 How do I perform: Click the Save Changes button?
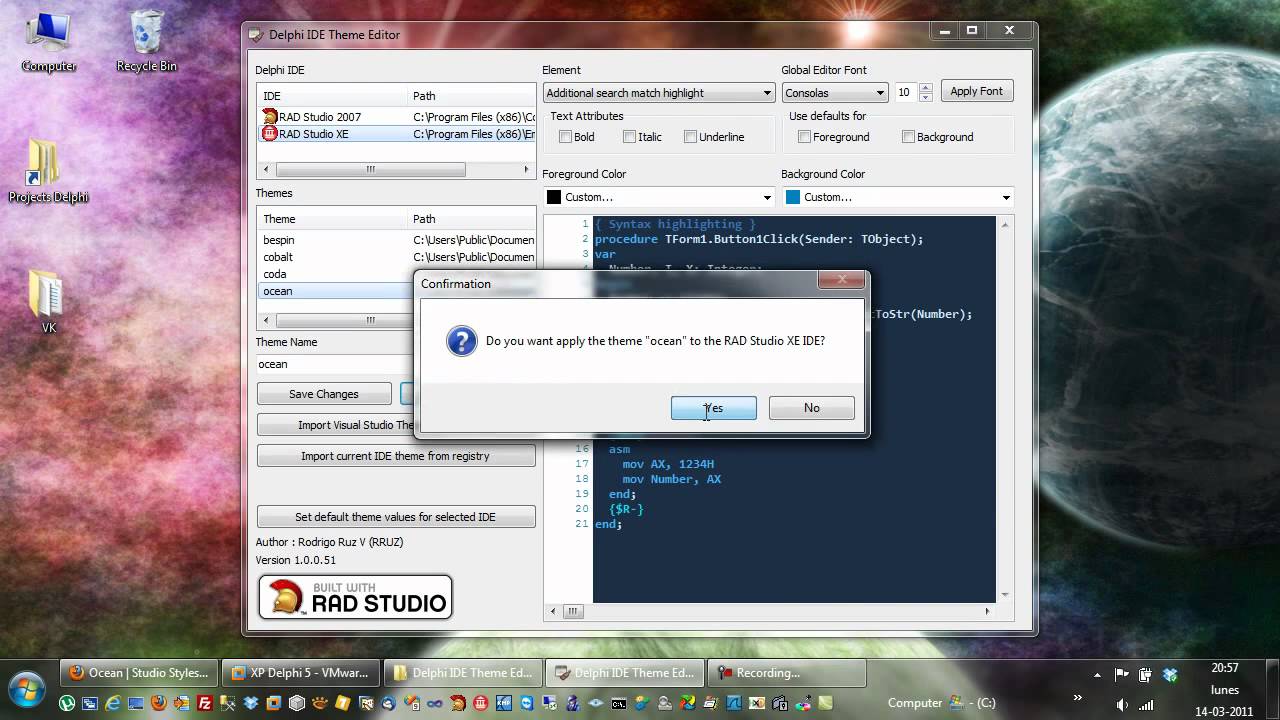point(323,394)
